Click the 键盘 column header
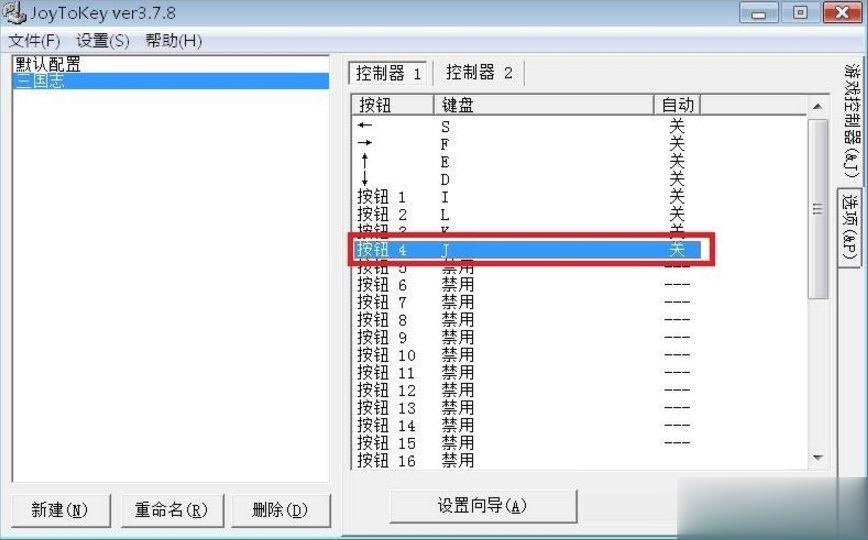The width and height of the screenshot is (868, 540). (x=544, y=105)
